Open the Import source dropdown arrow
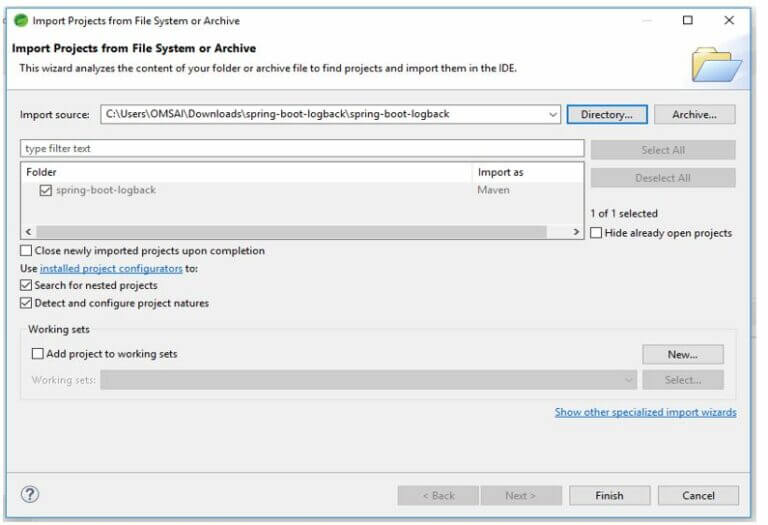Viewport: 768px width, 525px height. (x=552, y=115)
